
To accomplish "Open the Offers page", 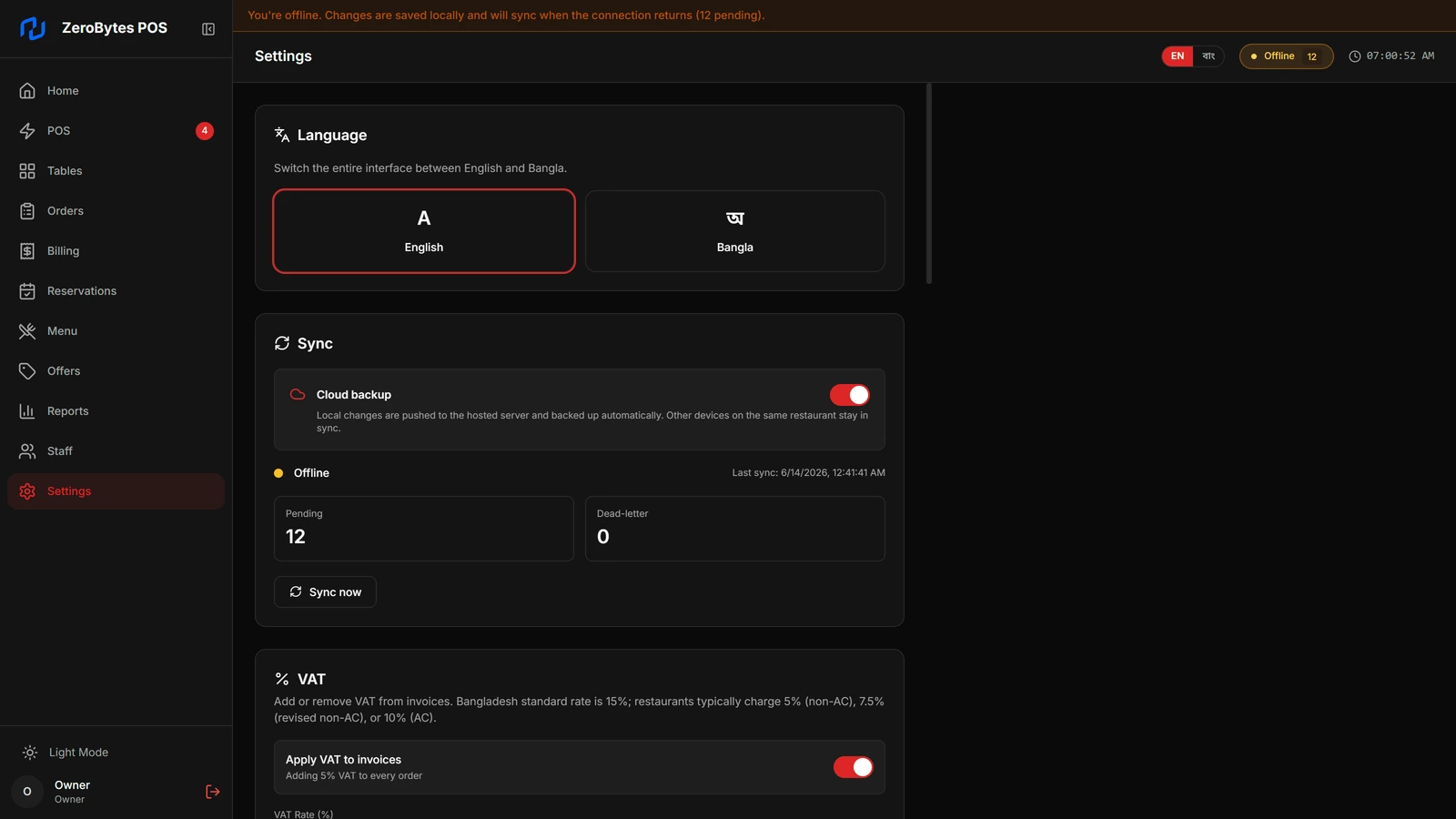I will click(116, 371).
